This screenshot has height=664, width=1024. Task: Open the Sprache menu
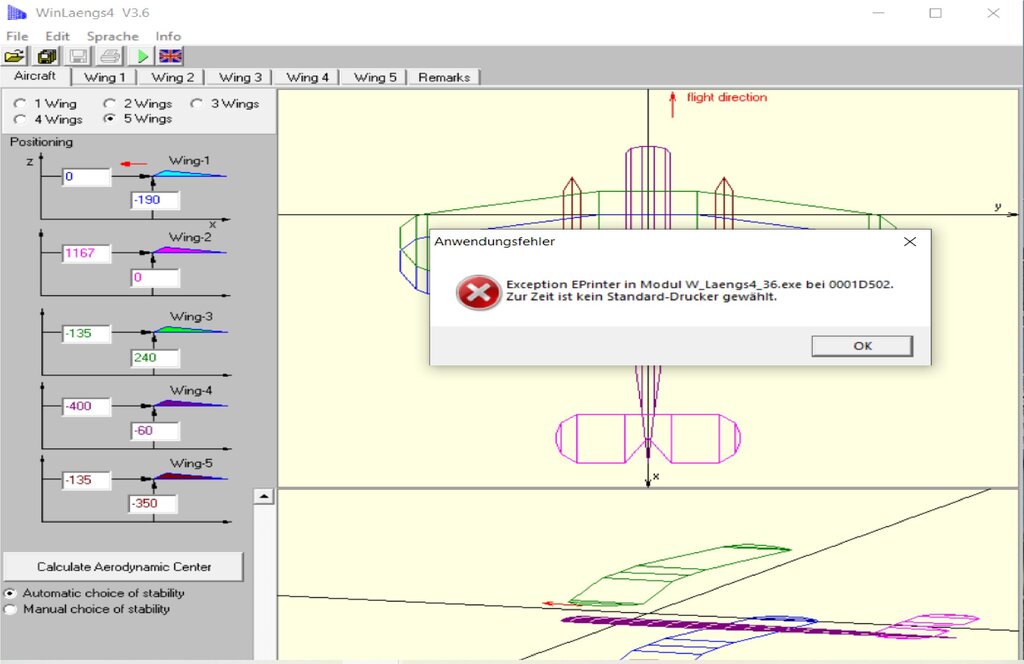click(x=112, y=36)
